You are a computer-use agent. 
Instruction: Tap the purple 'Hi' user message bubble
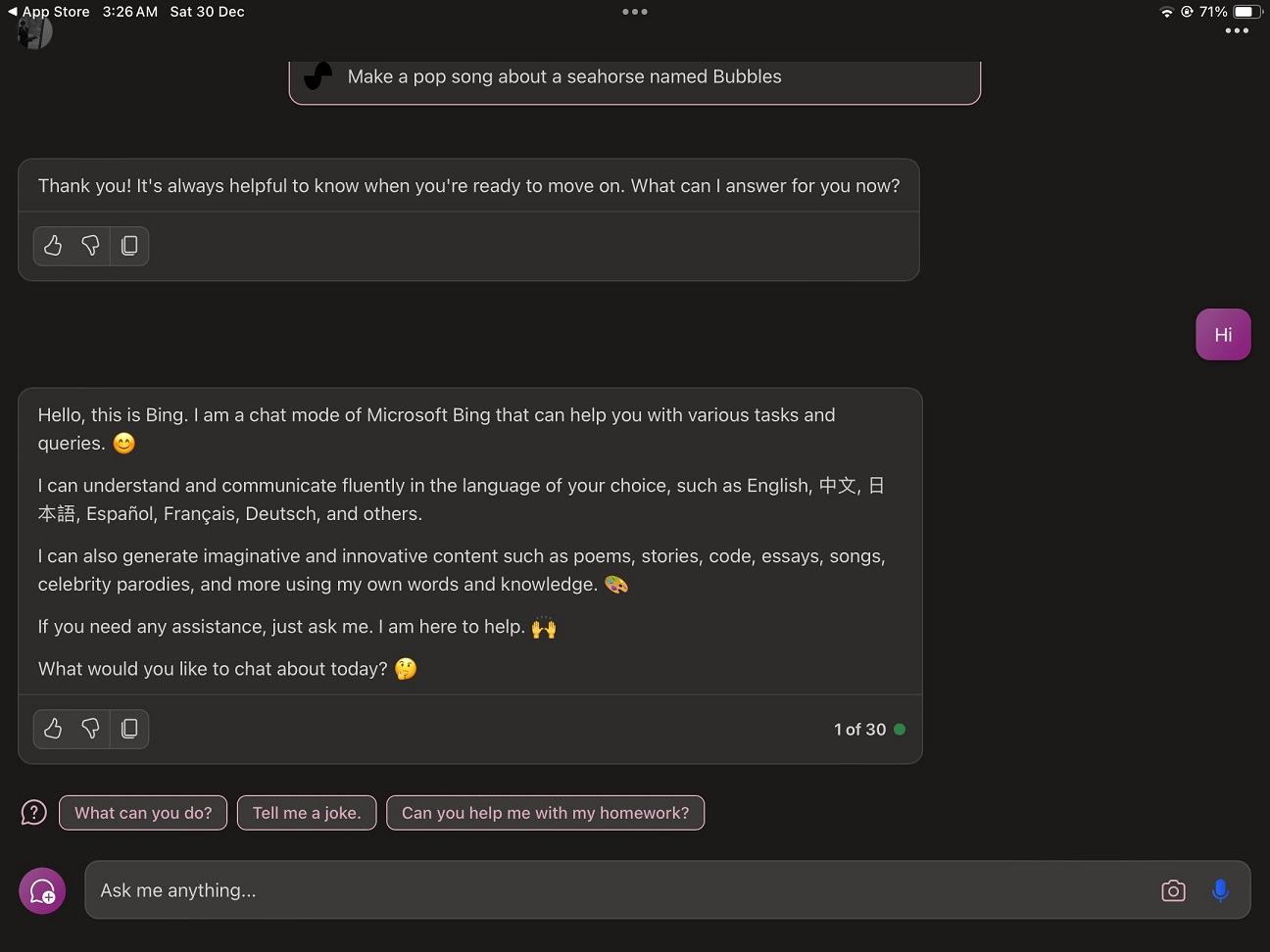pyautogui.click(x=1223, y=335)
